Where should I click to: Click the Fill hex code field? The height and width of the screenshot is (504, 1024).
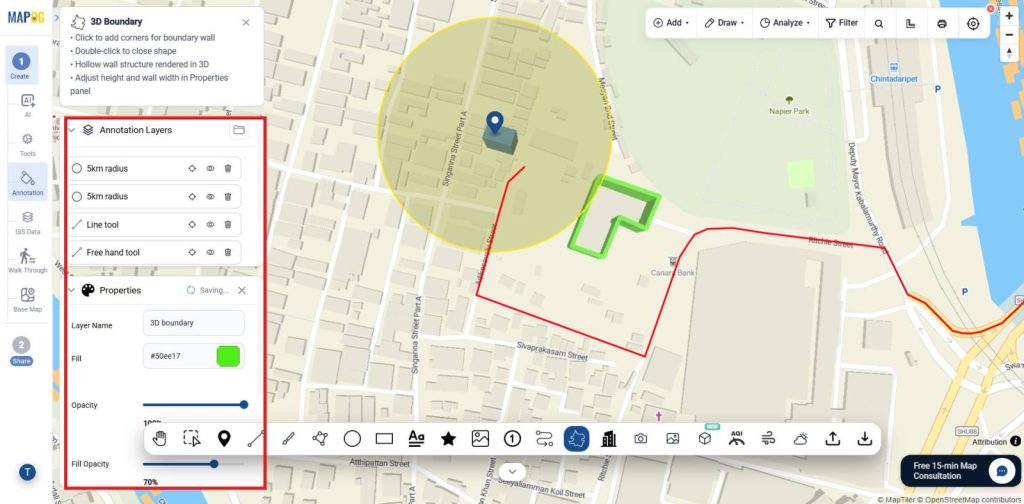[180, 356]
